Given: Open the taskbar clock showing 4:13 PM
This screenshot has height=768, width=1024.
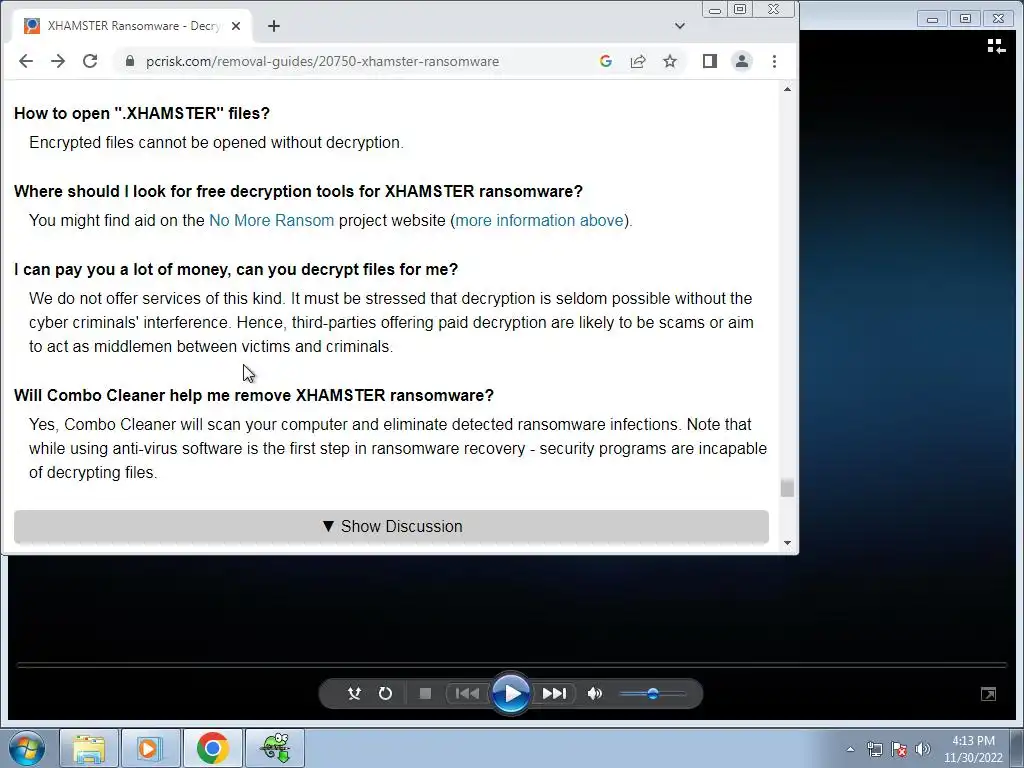Looking at the screenshot, I should point(973,749).
